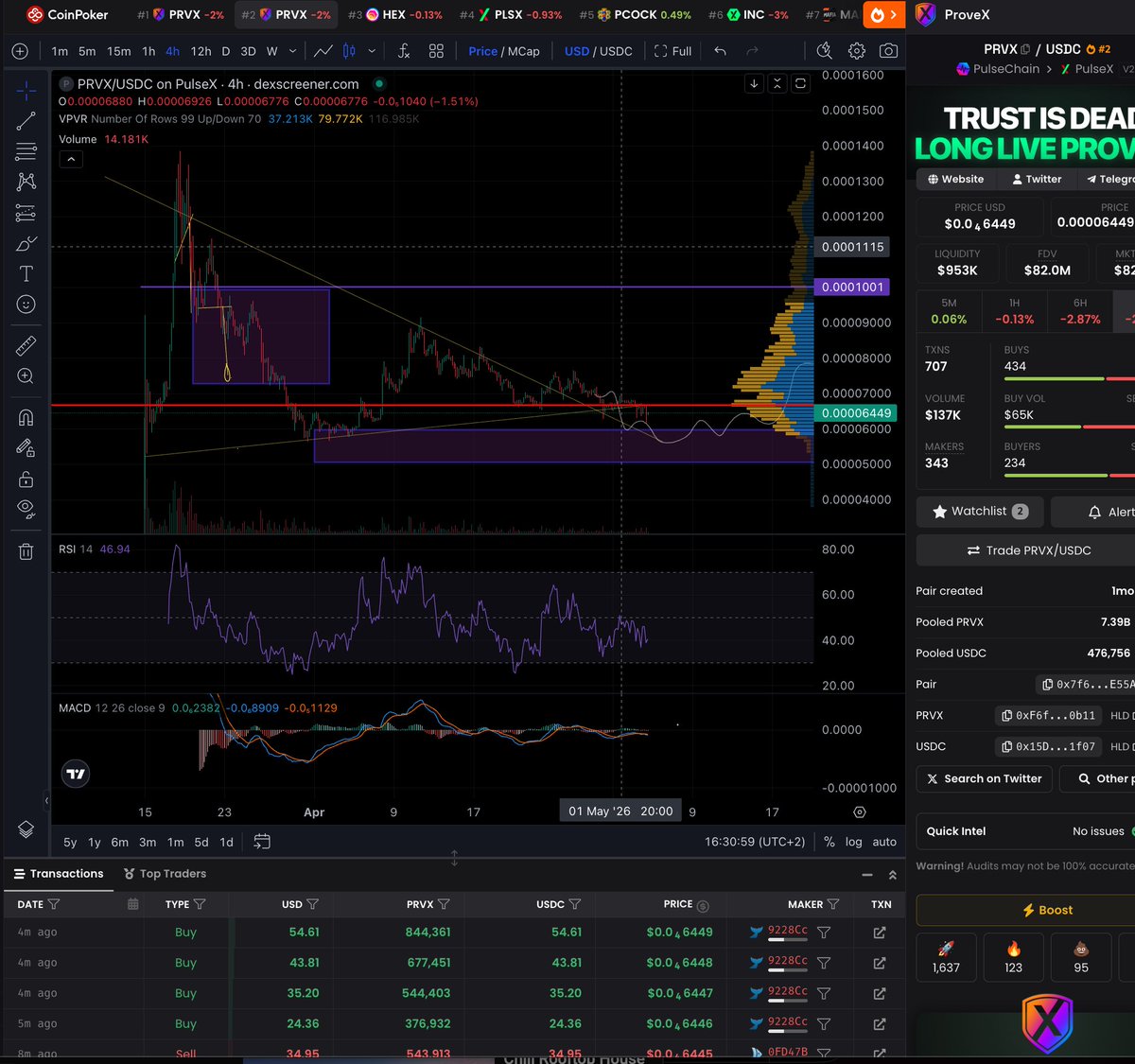Select the ruler measure tool
Viewport: 1135px width, 1064px height.
coord(26,345)
